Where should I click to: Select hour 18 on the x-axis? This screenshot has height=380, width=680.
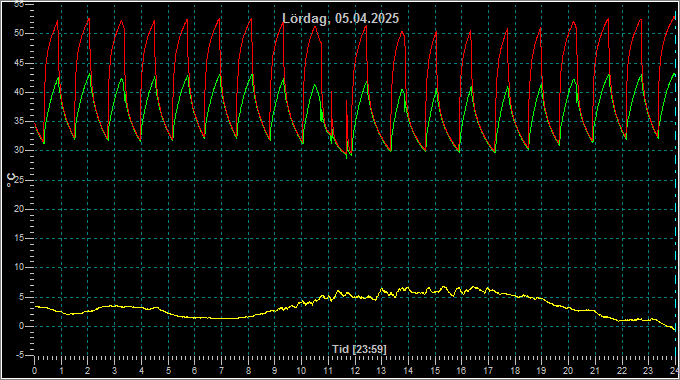[x=515, y=371]
